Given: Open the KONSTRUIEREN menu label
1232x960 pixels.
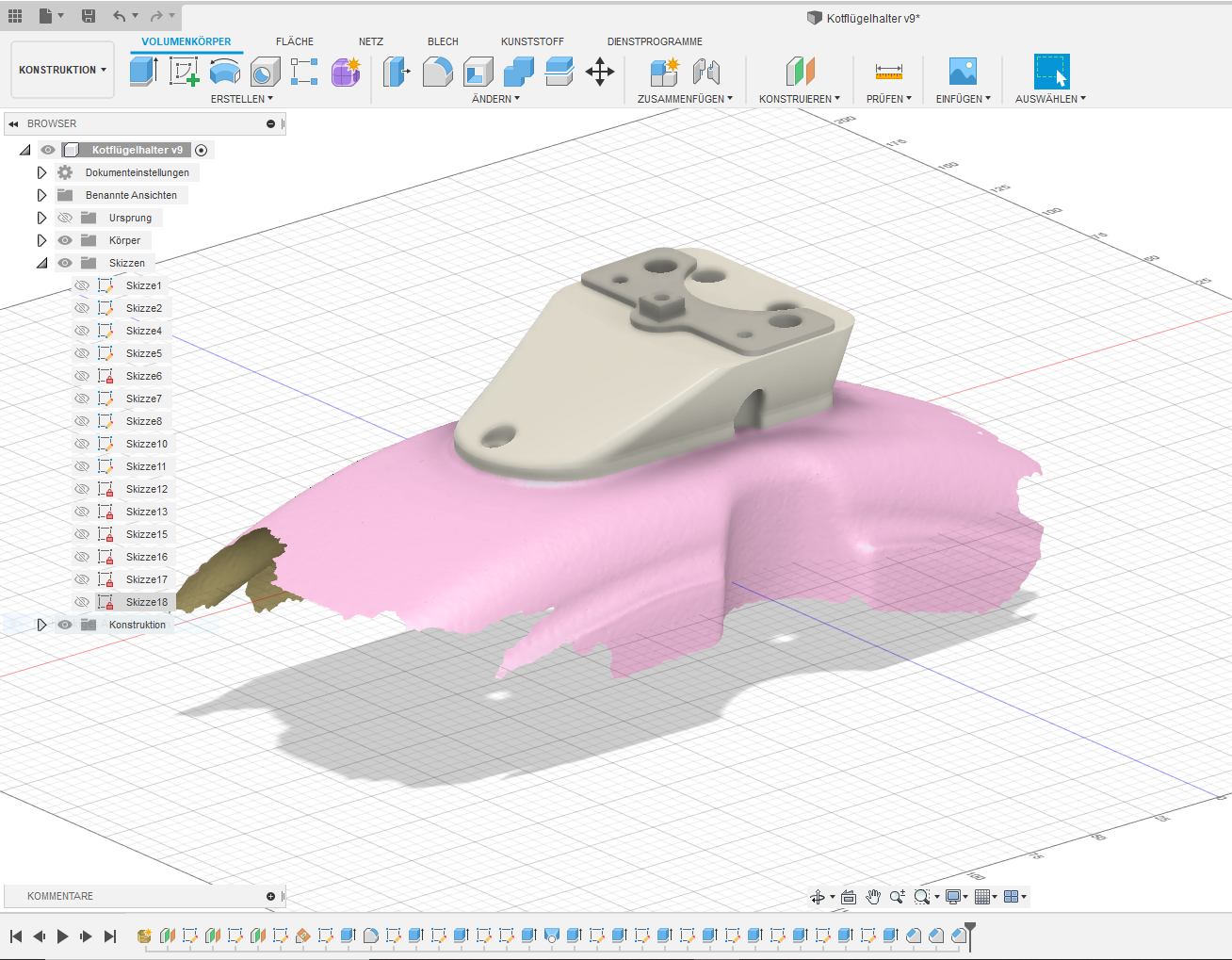Looking at the screenshot, I should point(800,99).
